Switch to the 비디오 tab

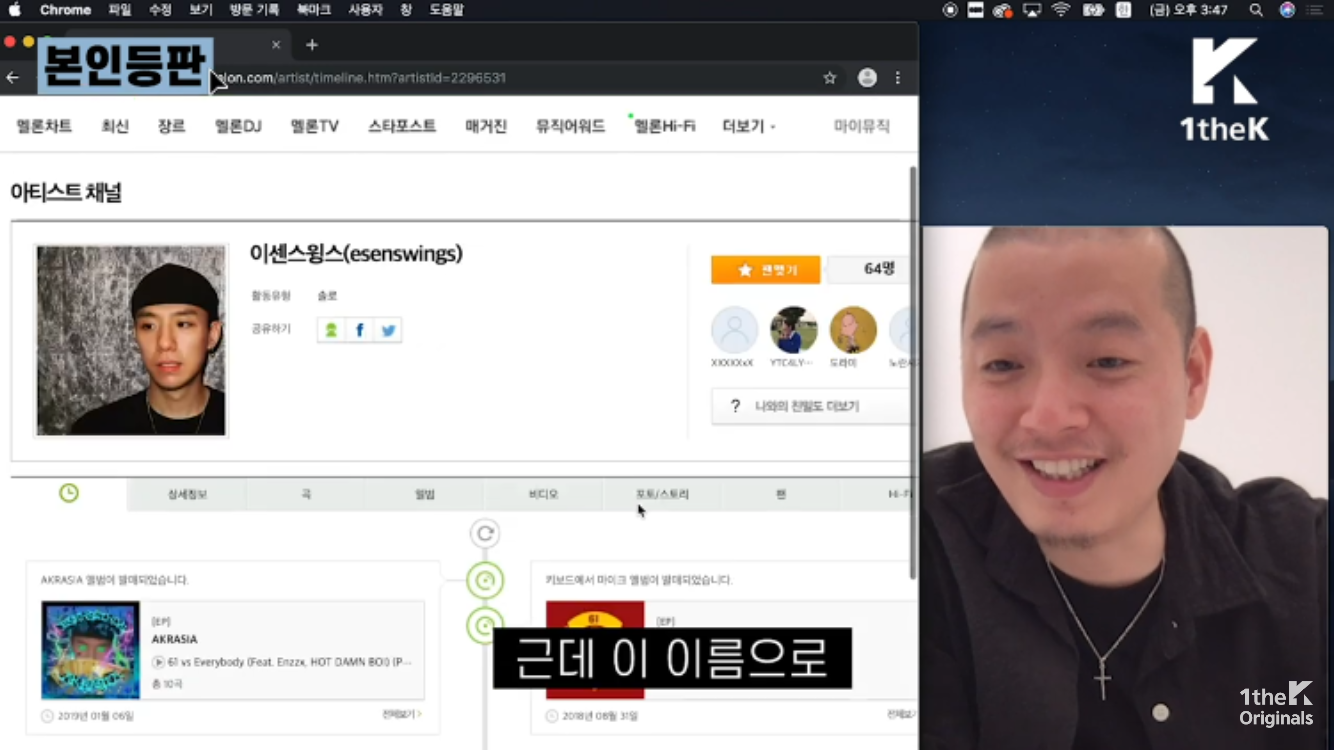click(x=544, y=494)
